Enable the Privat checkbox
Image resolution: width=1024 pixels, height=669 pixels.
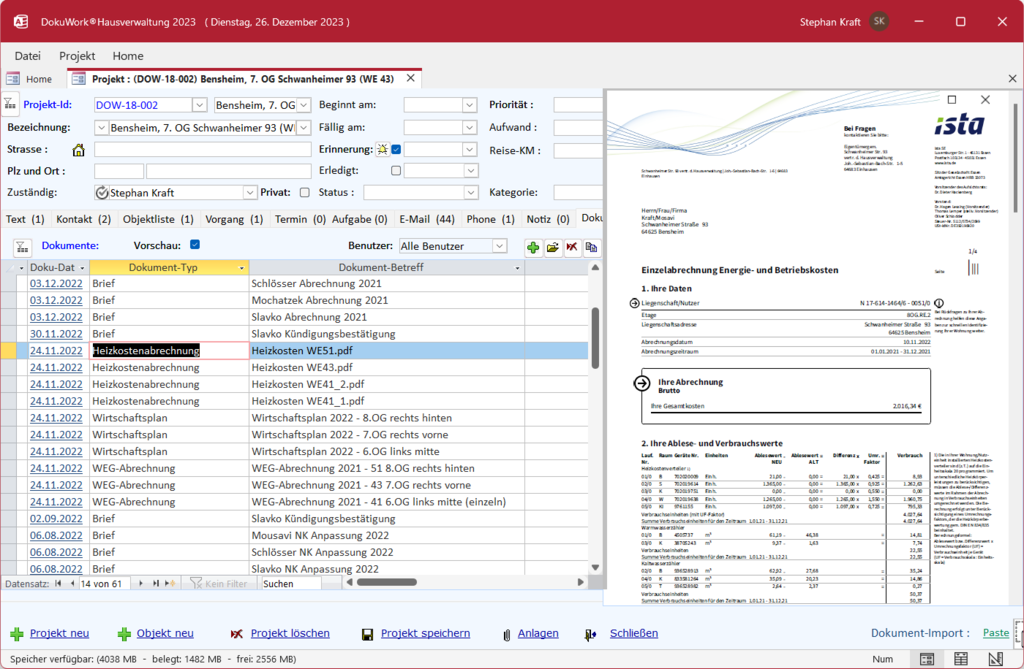[x=305, y=192]
